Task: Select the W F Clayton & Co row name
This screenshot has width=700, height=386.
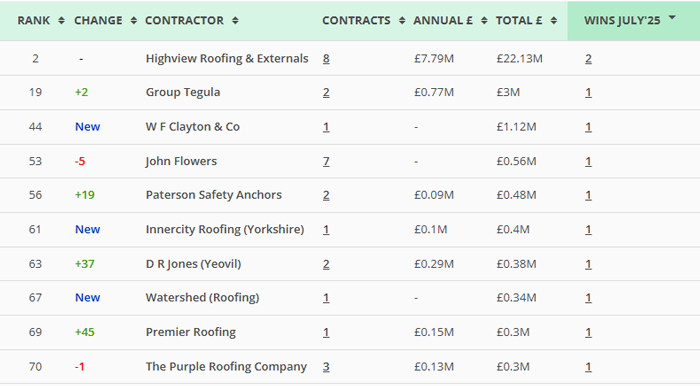Action: pyautogui.click(x=193, y=127)
